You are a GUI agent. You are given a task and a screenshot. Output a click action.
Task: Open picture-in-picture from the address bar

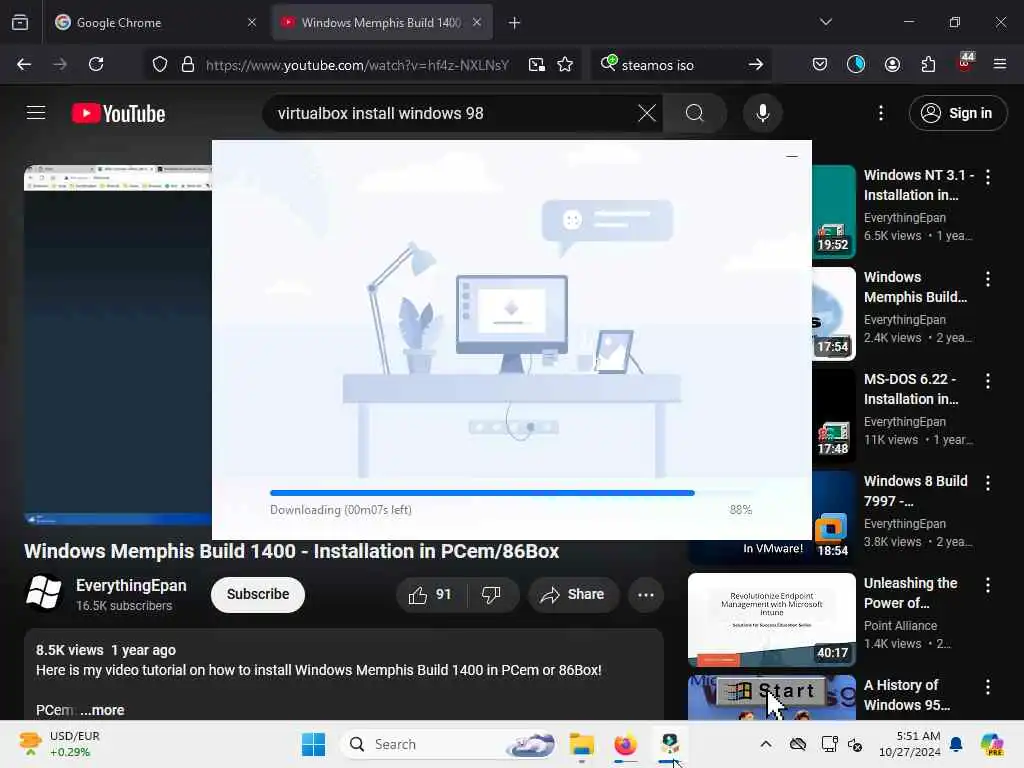tap(537, 64)
